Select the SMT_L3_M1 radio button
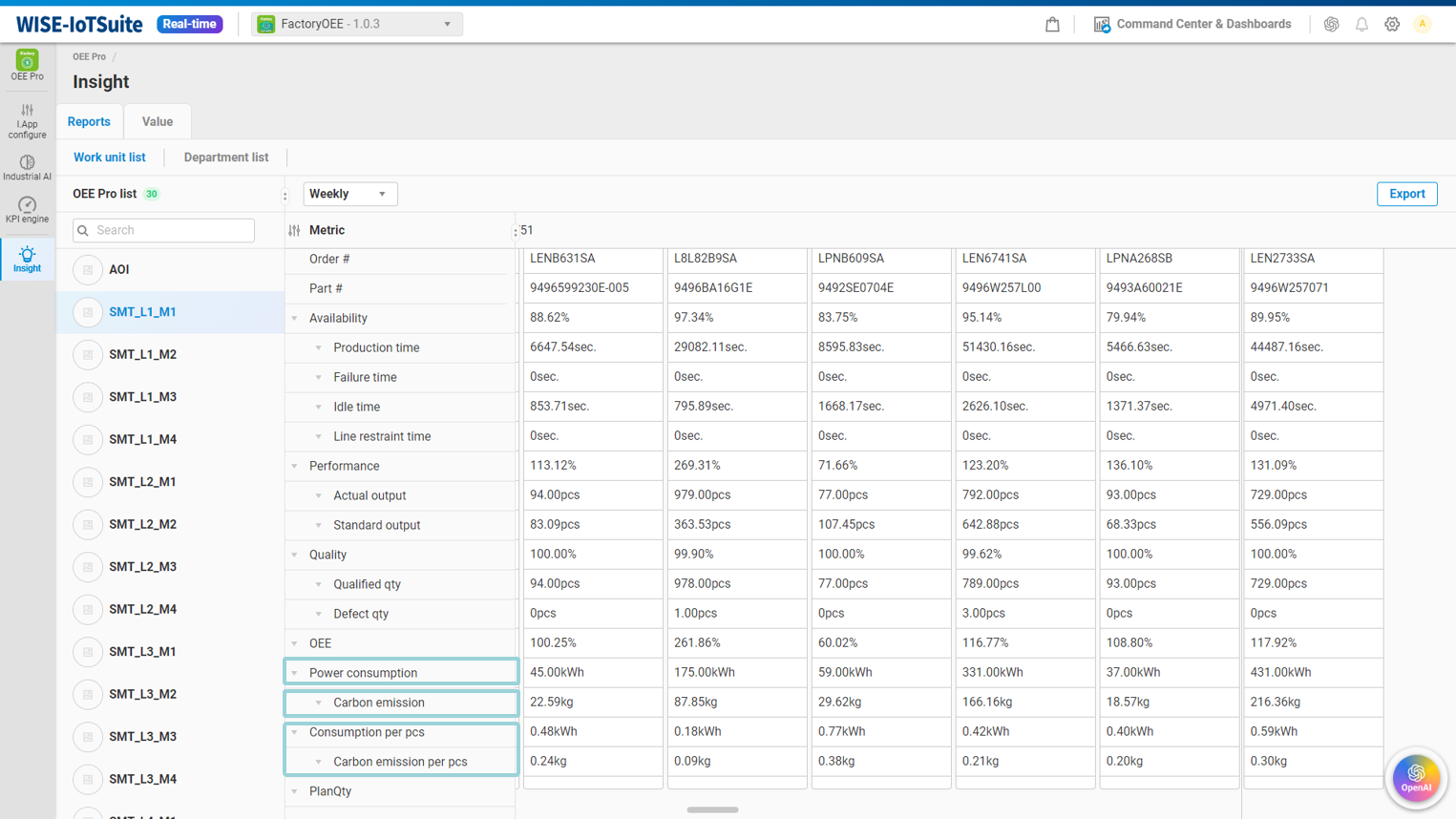 point(88,652)
